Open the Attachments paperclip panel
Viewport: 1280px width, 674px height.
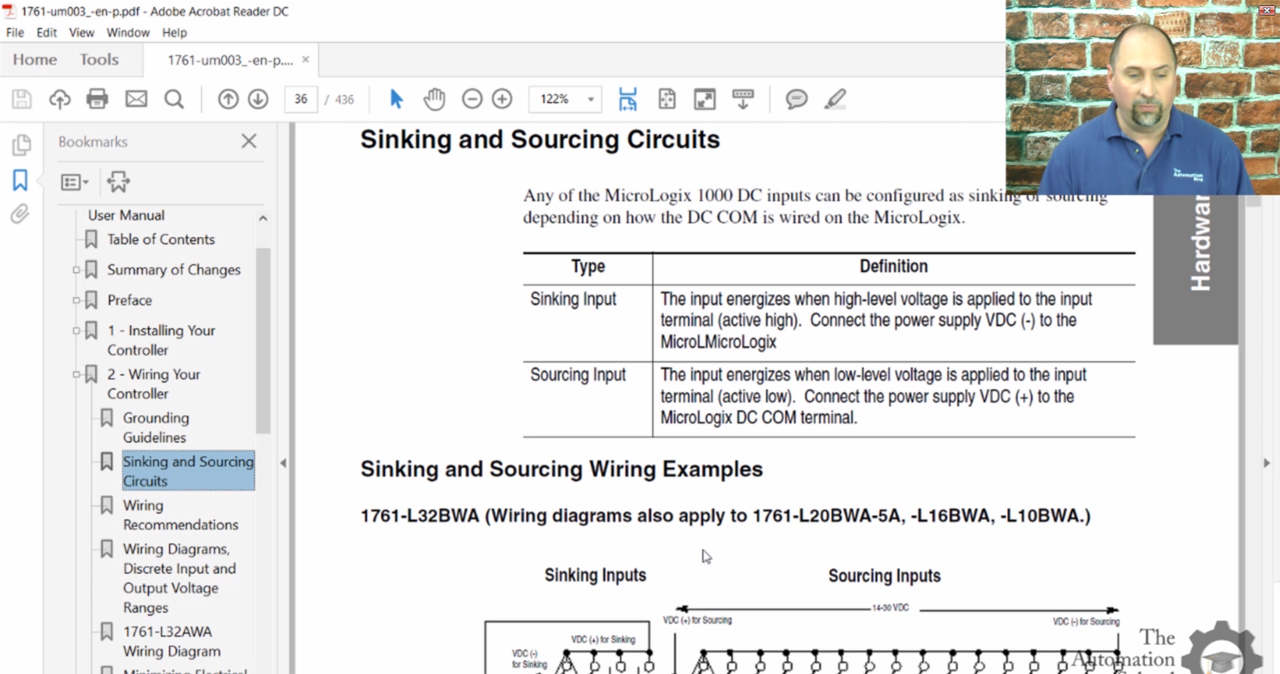[20, 214]
